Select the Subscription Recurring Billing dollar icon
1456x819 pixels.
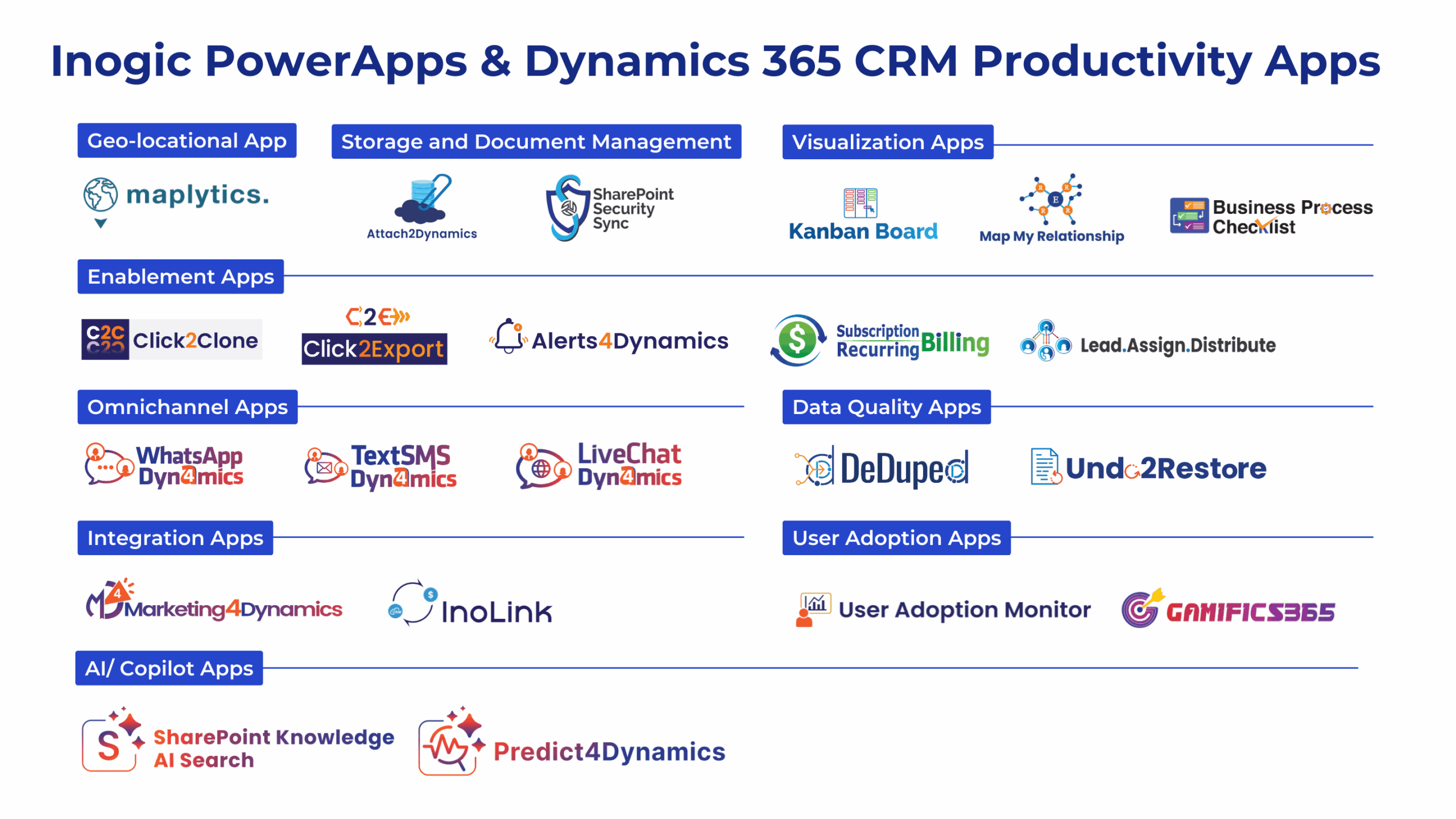(x=797, y=340)
